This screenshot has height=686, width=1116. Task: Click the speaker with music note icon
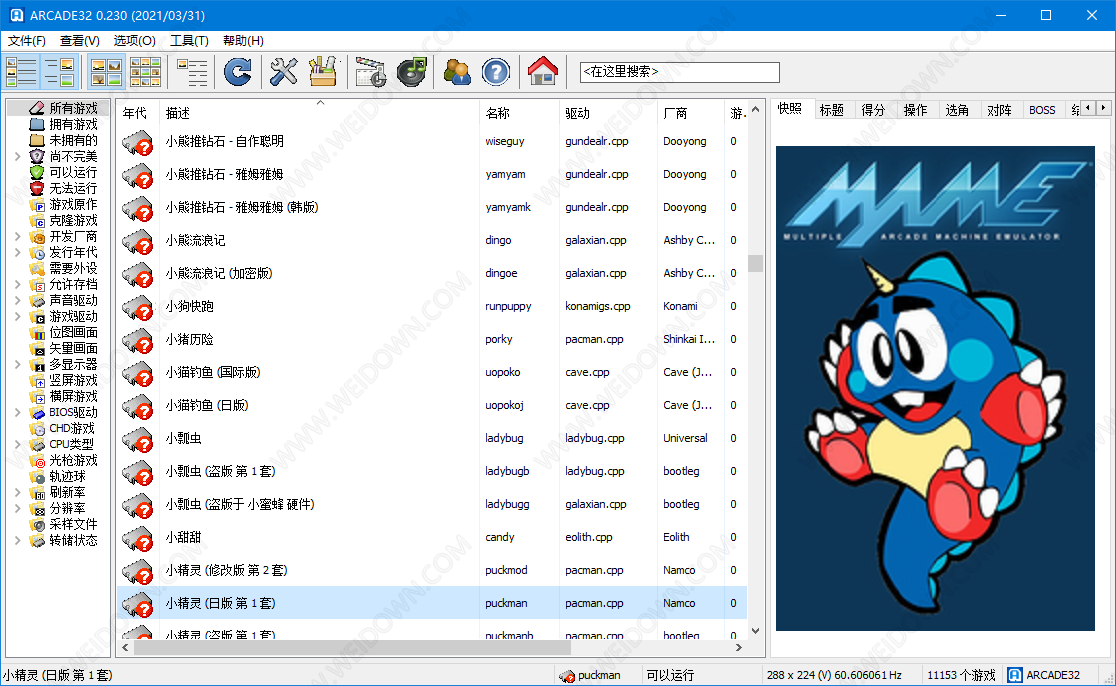click(411, 72)
